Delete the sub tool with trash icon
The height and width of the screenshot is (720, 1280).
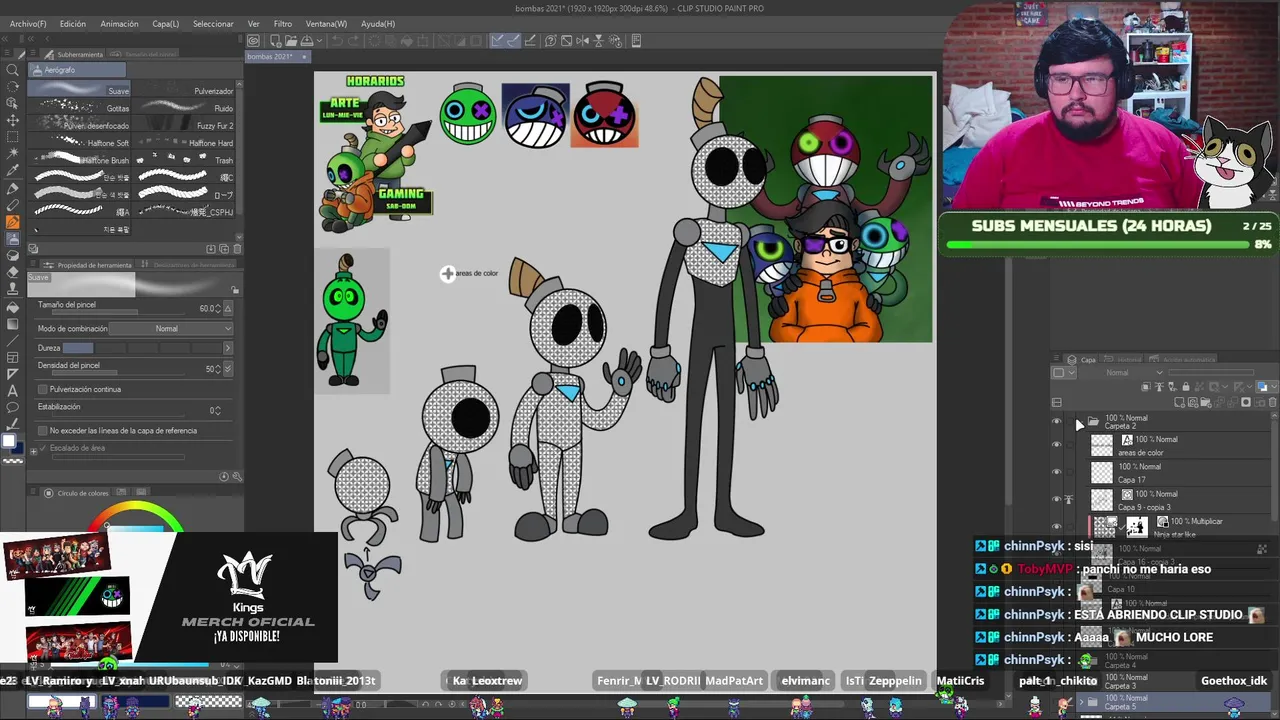236,249
